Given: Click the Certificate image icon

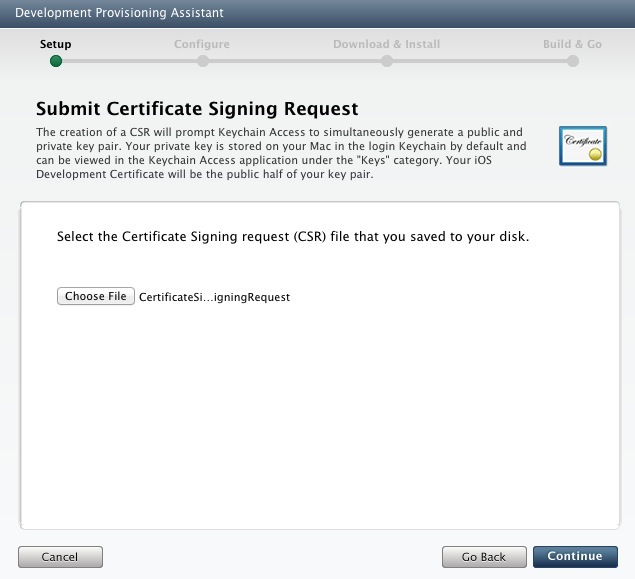Looking at the screenshot, I should point(583,146).
